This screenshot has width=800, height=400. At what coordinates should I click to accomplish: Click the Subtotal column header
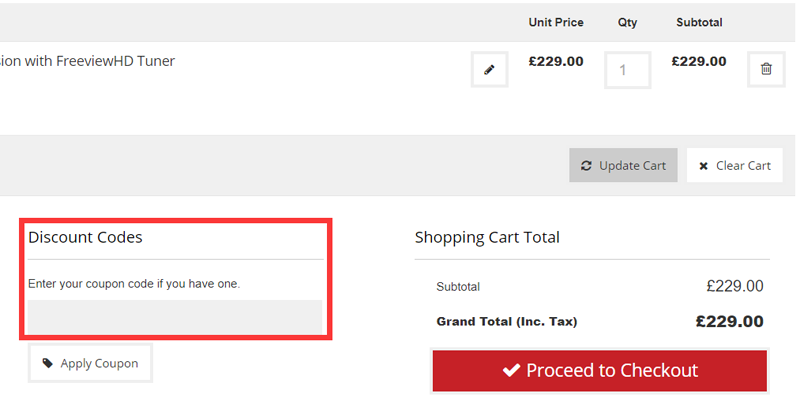pos(699,22)
